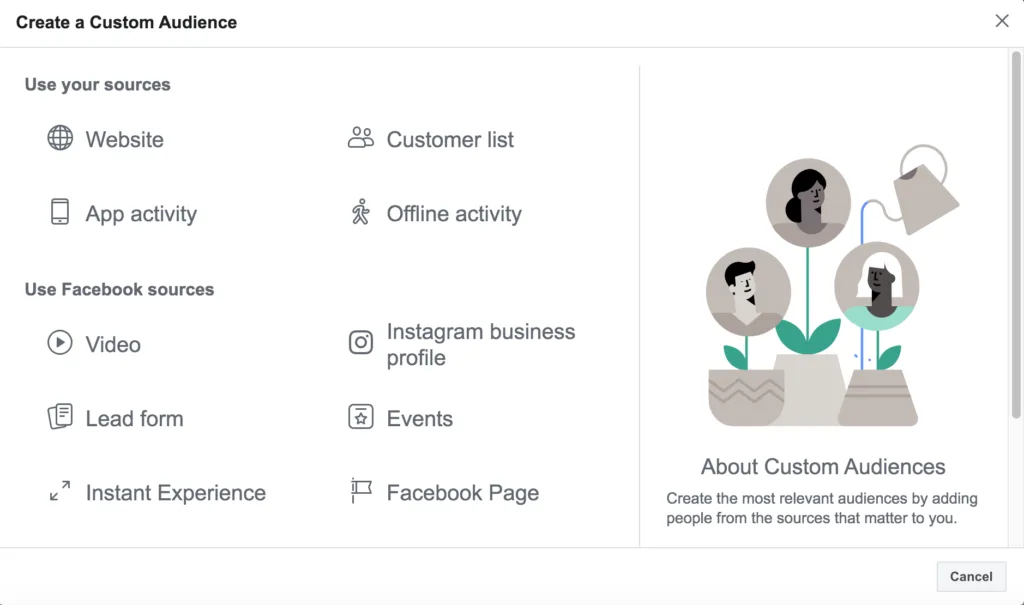Click the Cancel button
Screen dimensions: 1024x605
[x=971, y=576]
